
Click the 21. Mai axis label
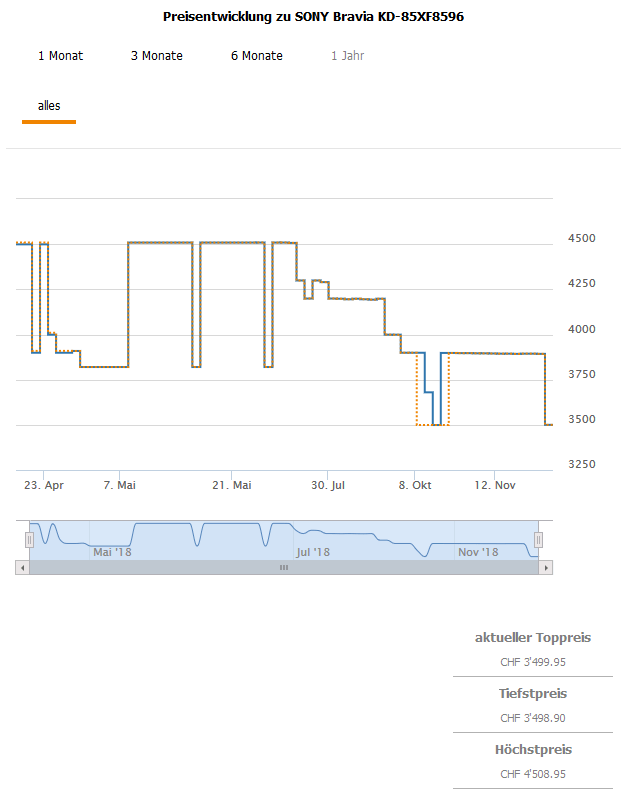[232, 485]
